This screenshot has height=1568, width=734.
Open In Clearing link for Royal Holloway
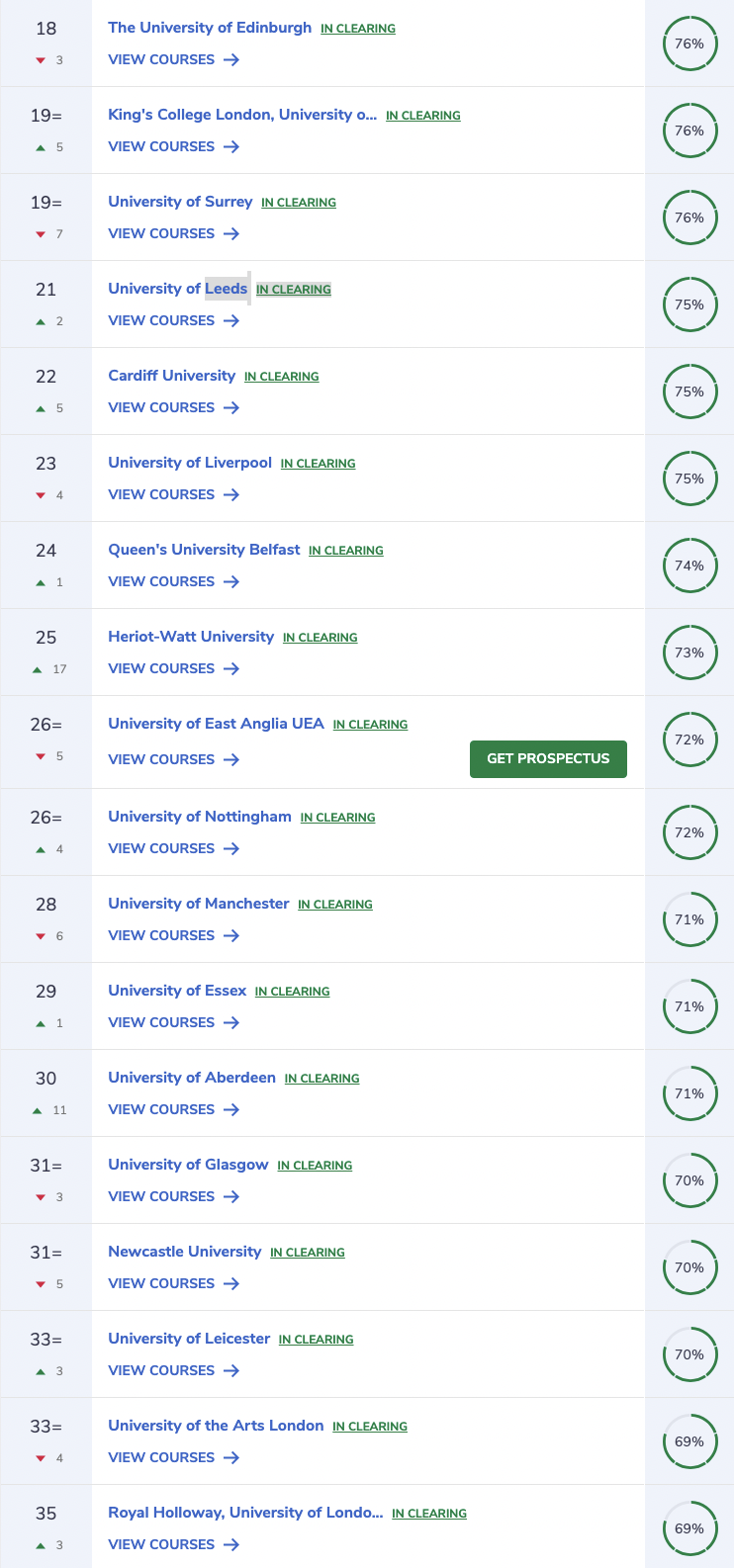click(x=429, y=1514)
